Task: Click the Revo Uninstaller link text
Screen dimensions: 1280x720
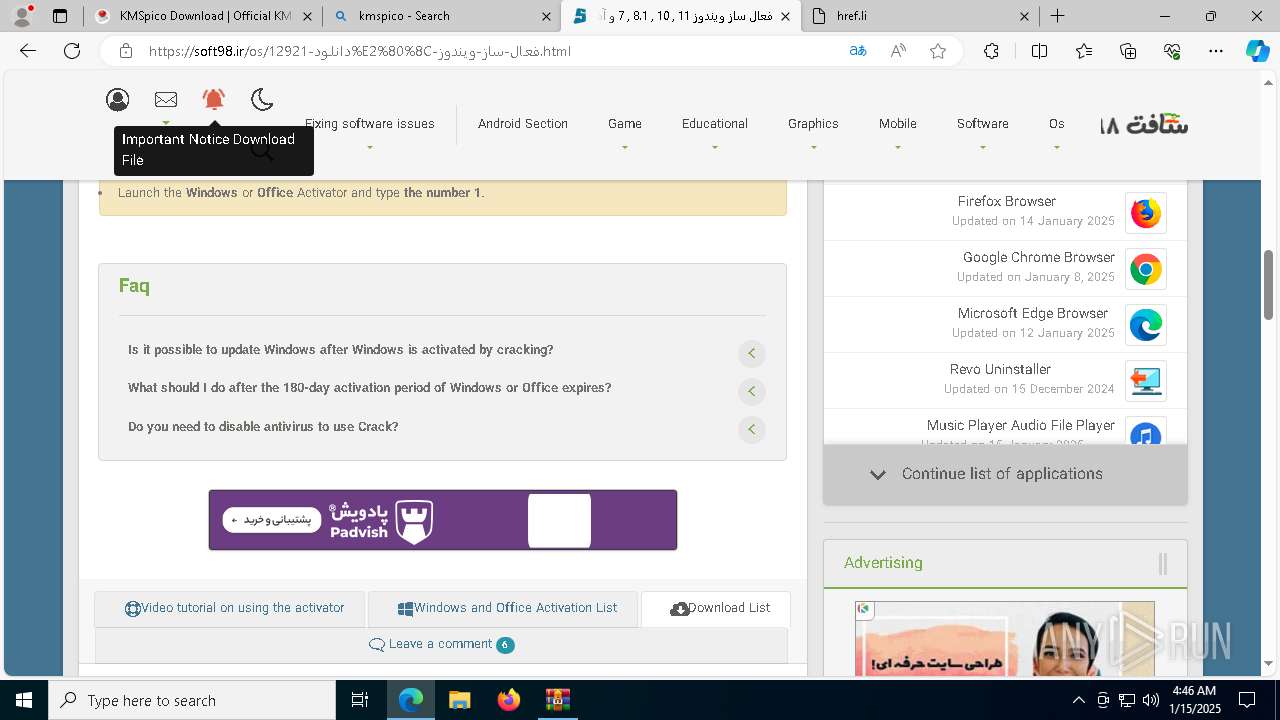Action: click(x=1000, y=369)
